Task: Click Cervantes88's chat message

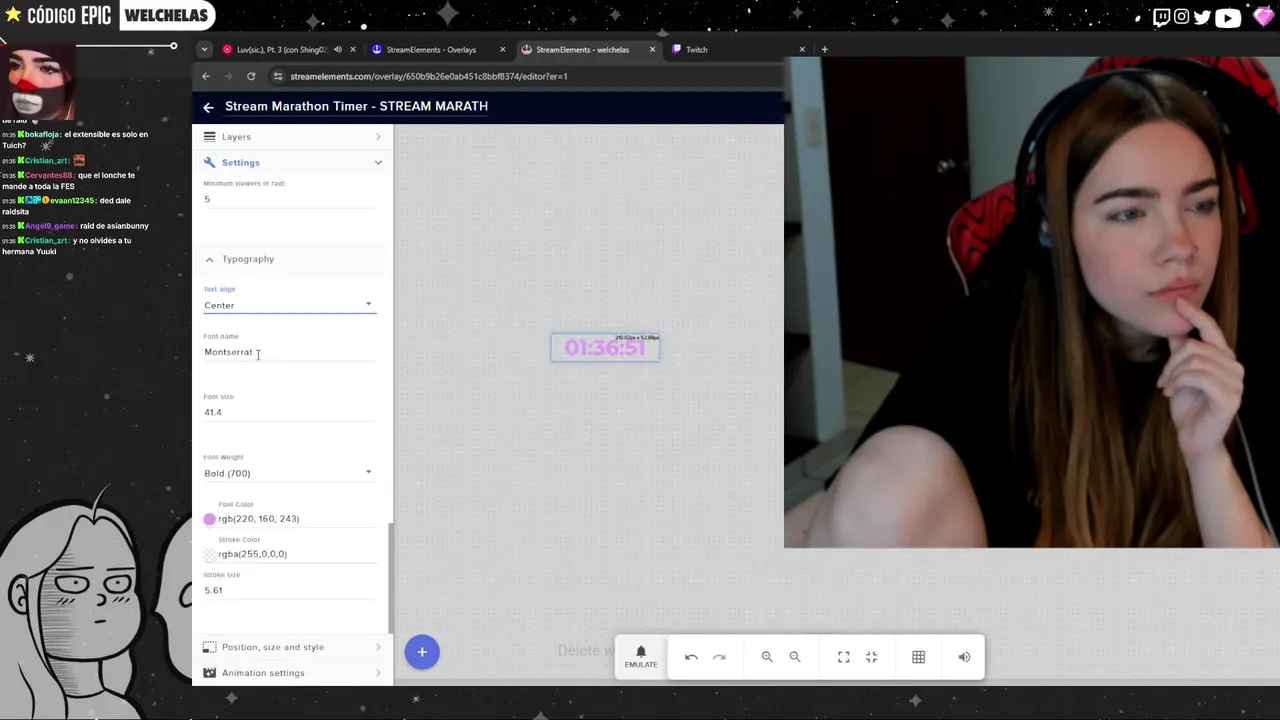Action: point(70,180)
